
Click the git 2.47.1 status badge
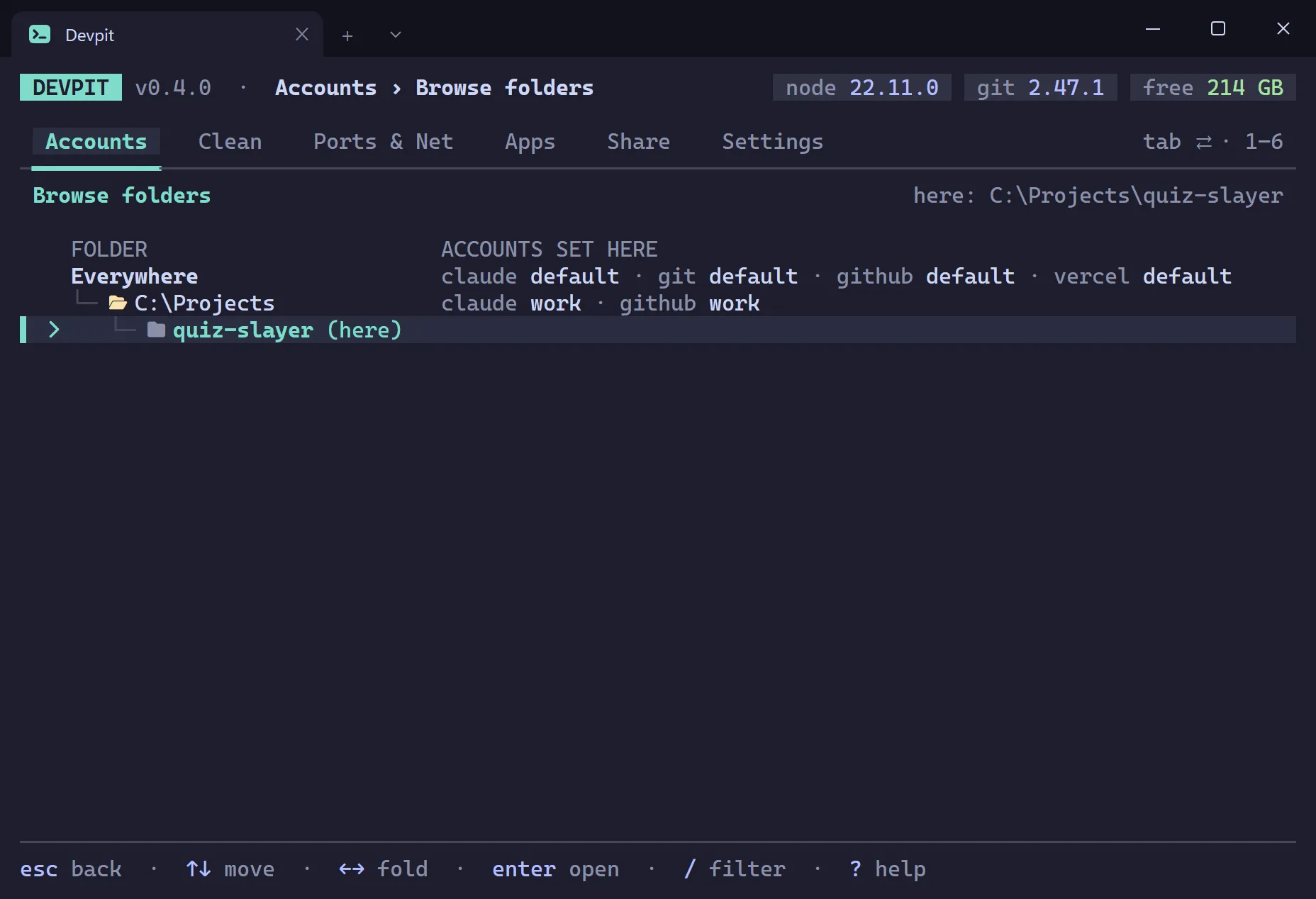[1041, 87]
